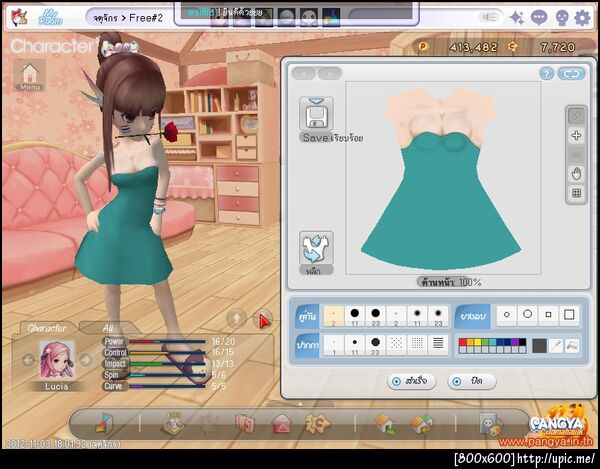This screenshot has height=469, width=600.
Task: Click the eraser category label tab
Action: click(x=473, y=317)
